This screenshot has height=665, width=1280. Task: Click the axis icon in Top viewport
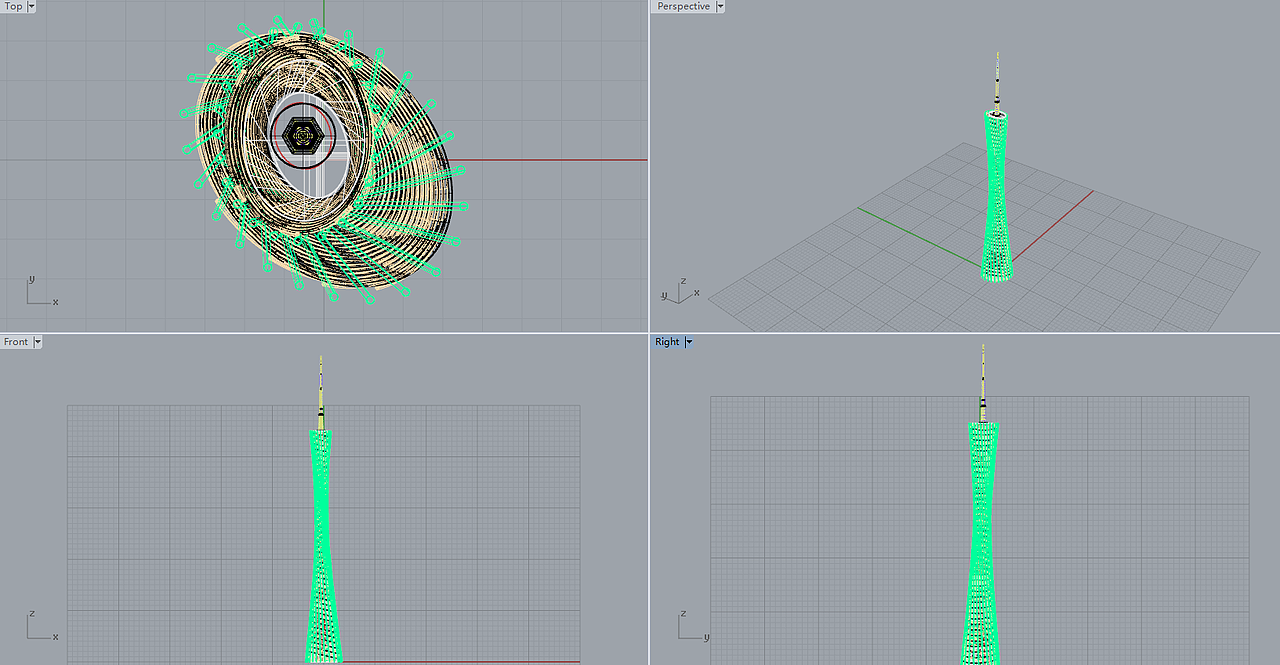tap(41, 291)
